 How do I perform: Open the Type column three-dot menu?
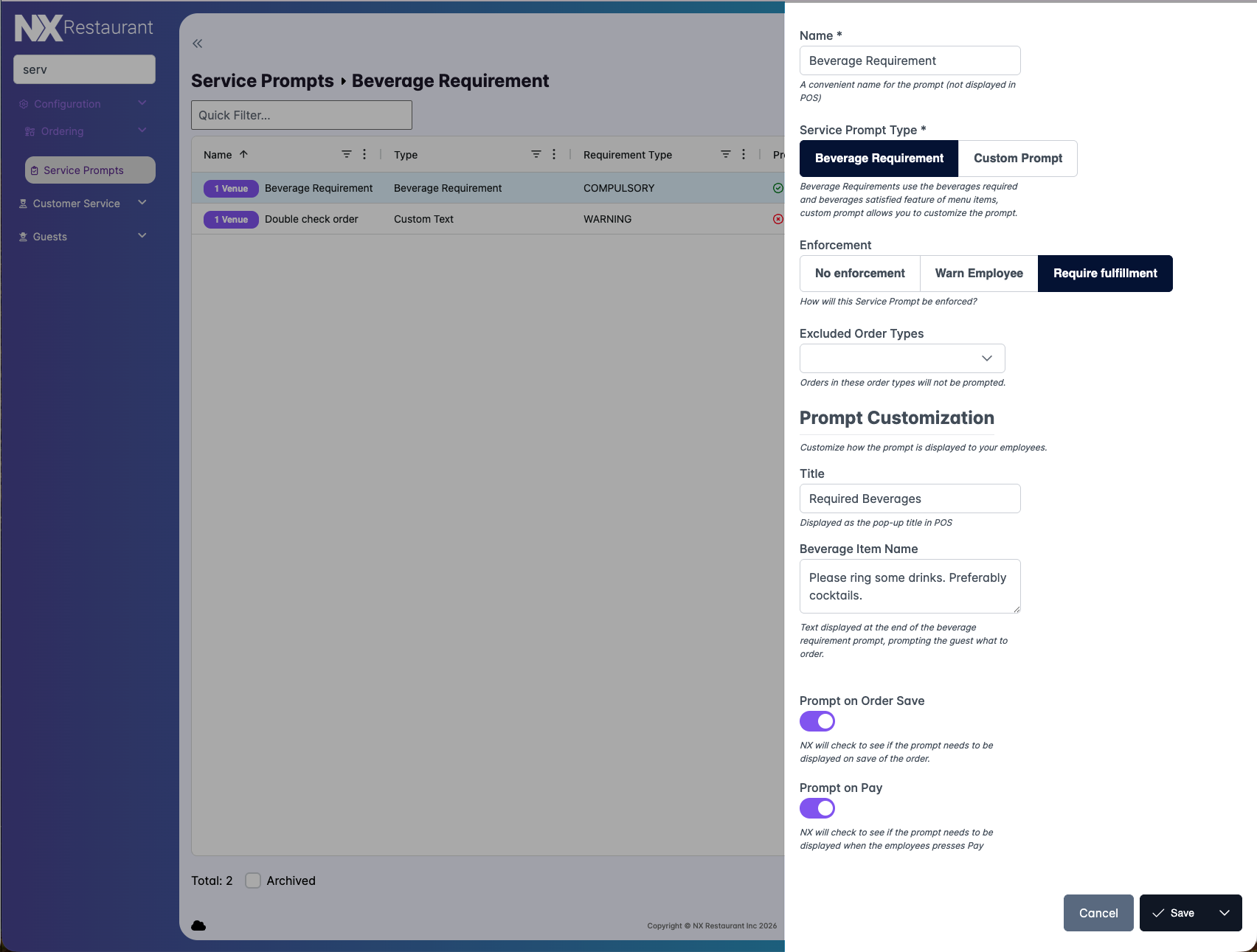click(x=554, y=154)
